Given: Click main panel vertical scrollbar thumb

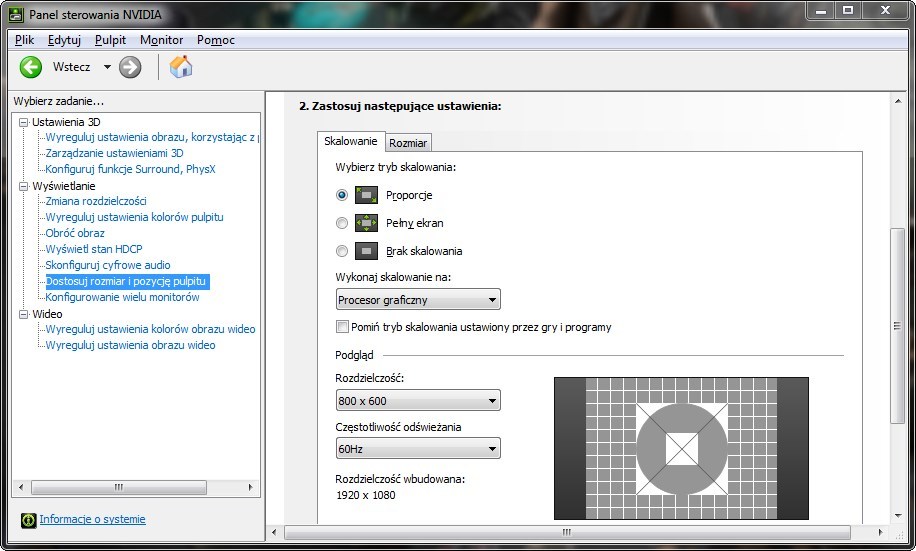Looking at the screenshot, I should [897, 326].
